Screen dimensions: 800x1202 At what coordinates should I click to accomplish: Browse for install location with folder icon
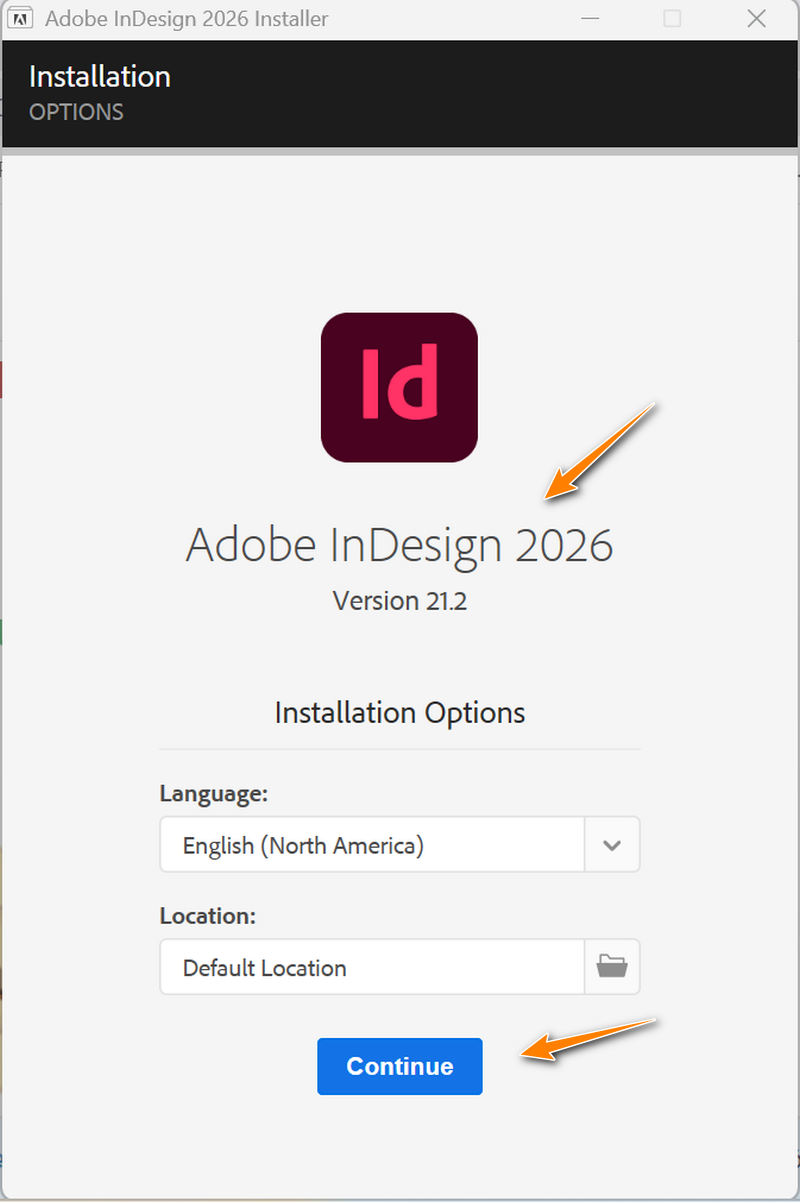click(x=612, y=967)
